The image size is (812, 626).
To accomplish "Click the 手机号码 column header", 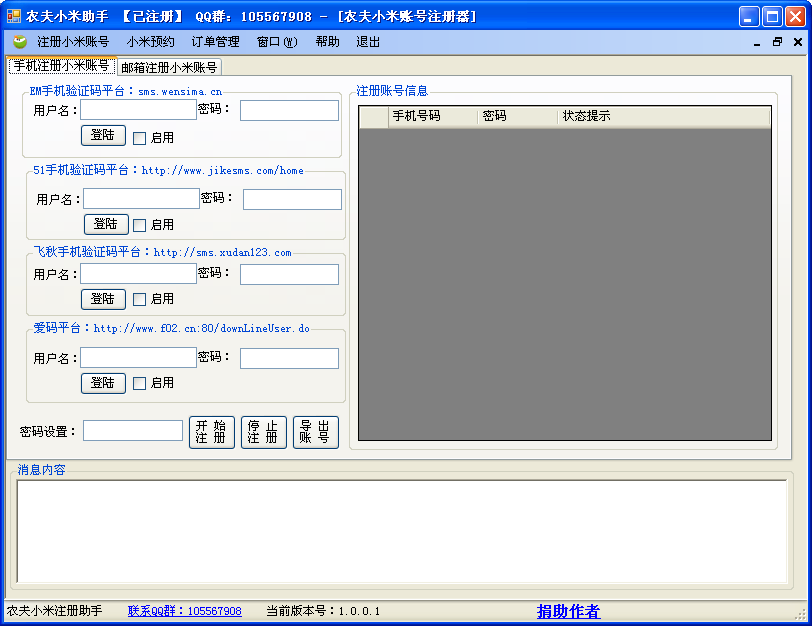I will (433, 116).
